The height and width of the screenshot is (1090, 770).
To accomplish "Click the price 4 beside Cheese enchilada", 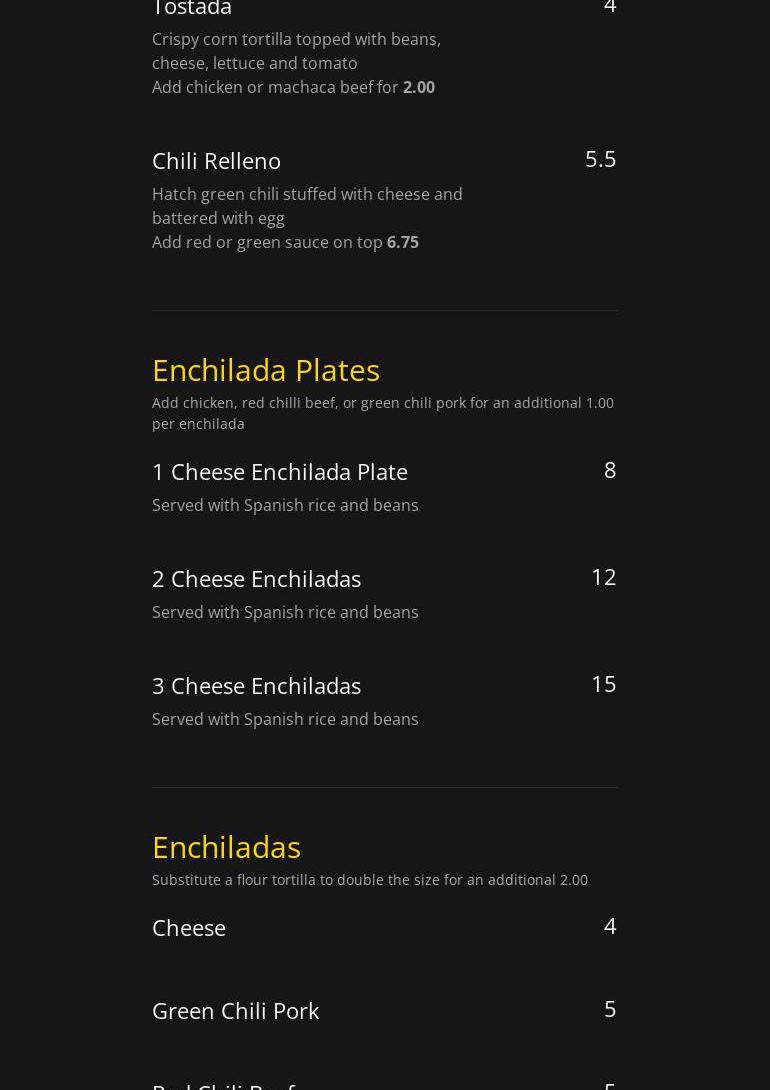I will [x=609, y=926].
